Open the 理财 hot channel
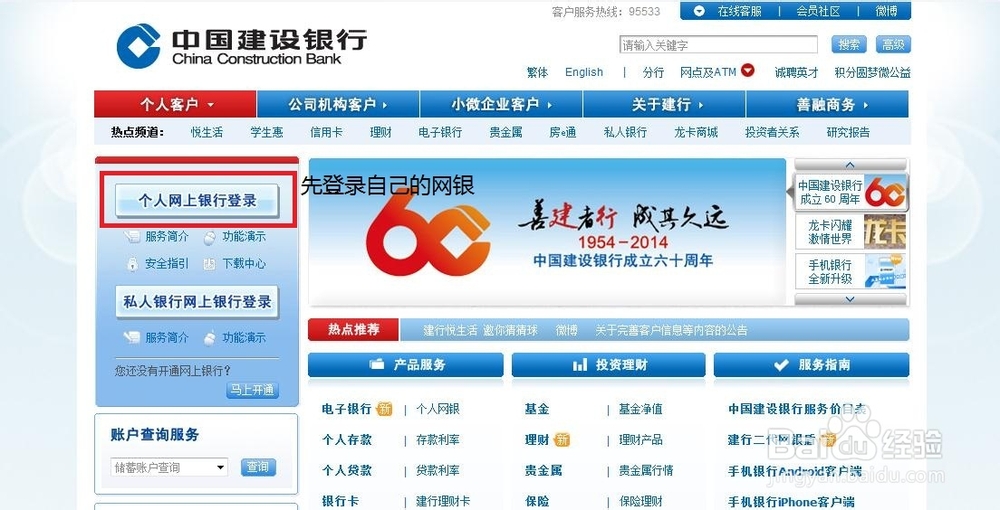This screenshot has width=1000, height=510. [x=381, y=133]
